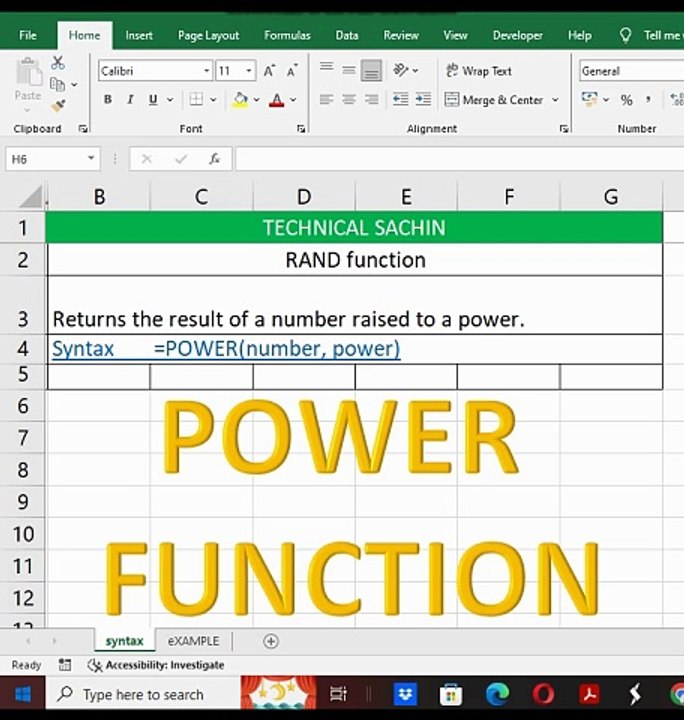
Task: Open the File tab
Action: pos(28,35)
